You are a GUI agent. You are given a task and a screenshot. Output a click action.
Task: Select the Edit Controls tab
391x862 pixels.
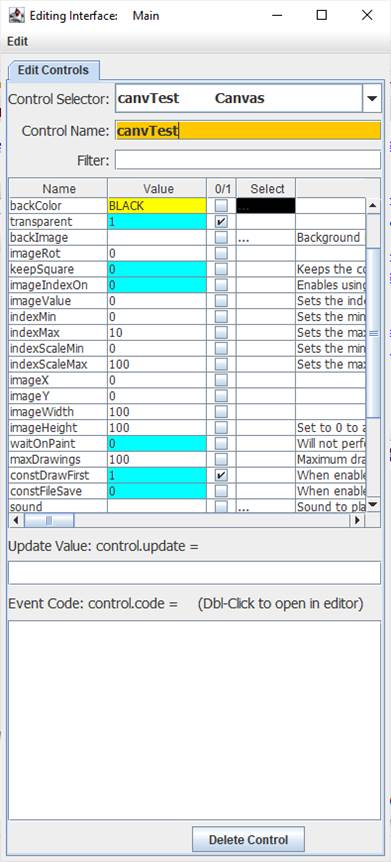click(53, 70)
